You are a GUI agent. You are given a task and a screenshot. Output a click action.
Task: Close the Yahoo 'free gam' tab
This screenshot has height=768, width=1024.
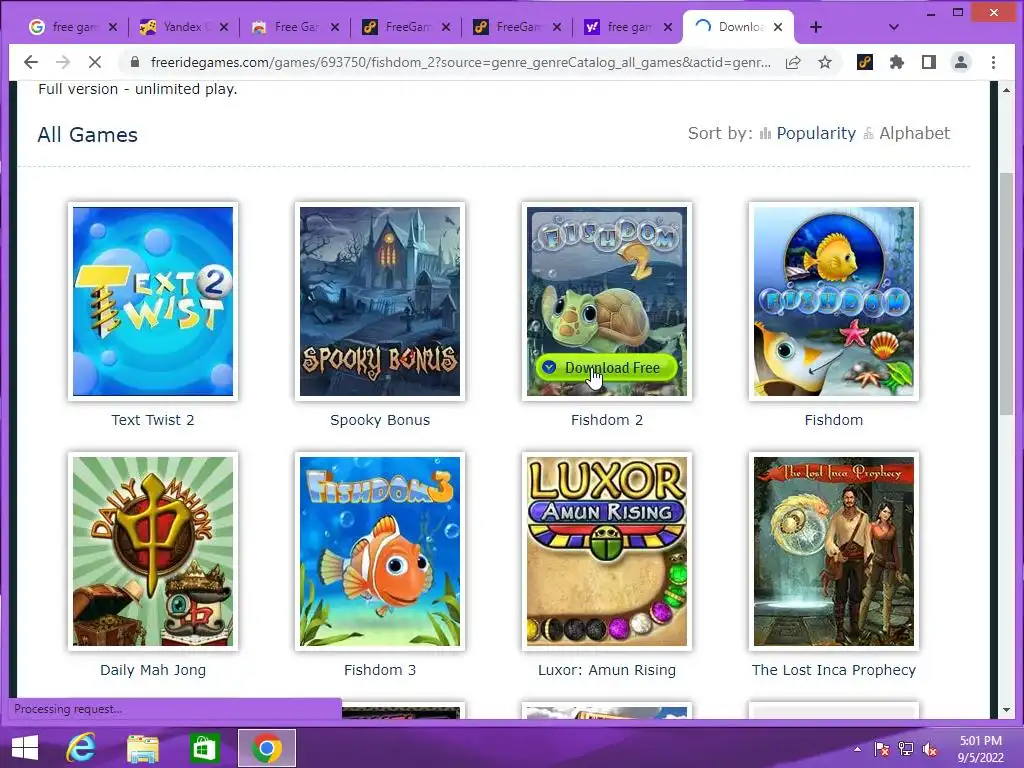tap(667, 27)
